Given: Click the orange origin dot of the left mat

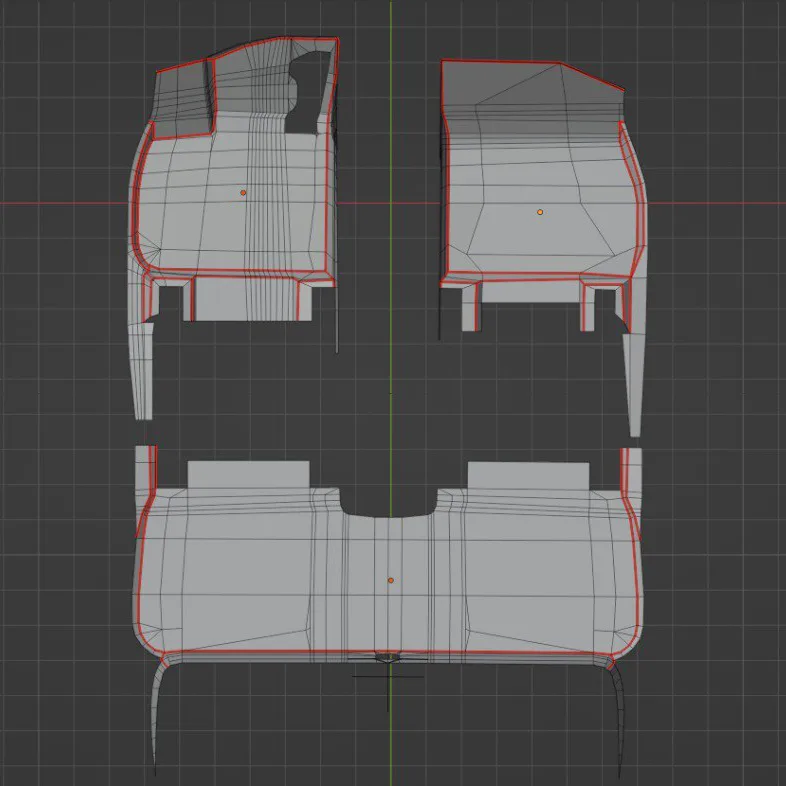Looking at the screenshot, I should pyautogui.click(x=243, y=192).
